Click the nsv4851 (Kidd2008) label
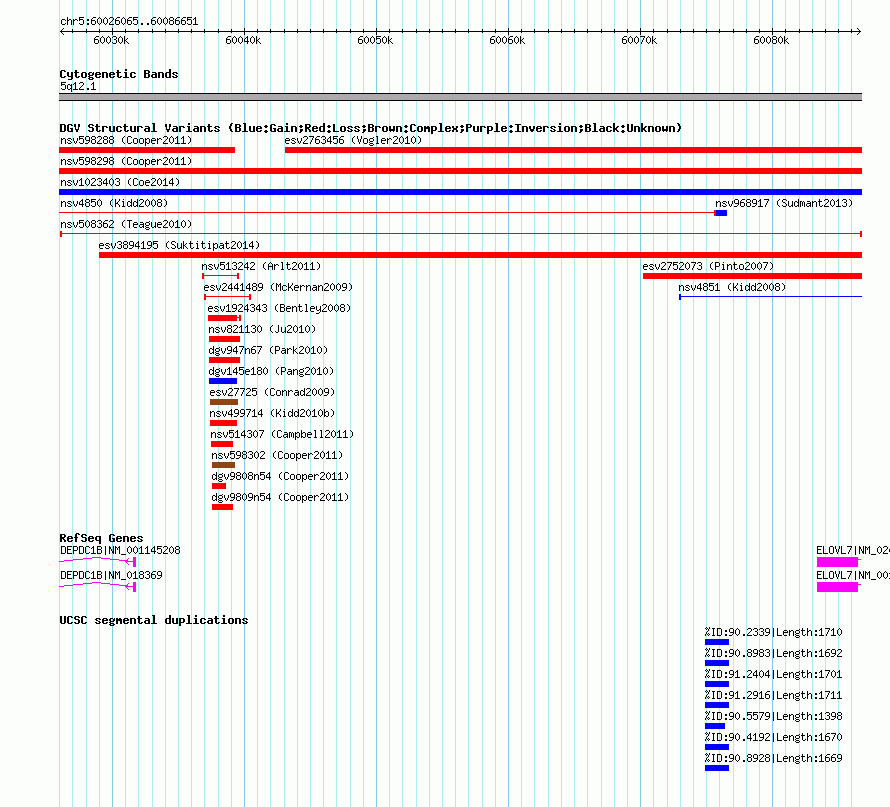Image resolution: width=890 pixels, height=807 pixels. click(x=732, y=287)
